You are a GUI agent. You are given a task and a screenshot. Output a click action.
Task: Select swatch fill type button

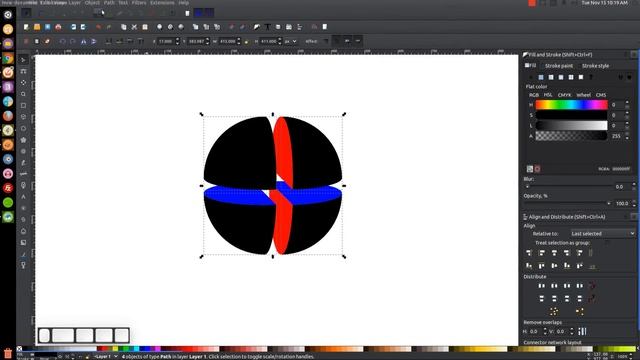(x=581, y=77)
